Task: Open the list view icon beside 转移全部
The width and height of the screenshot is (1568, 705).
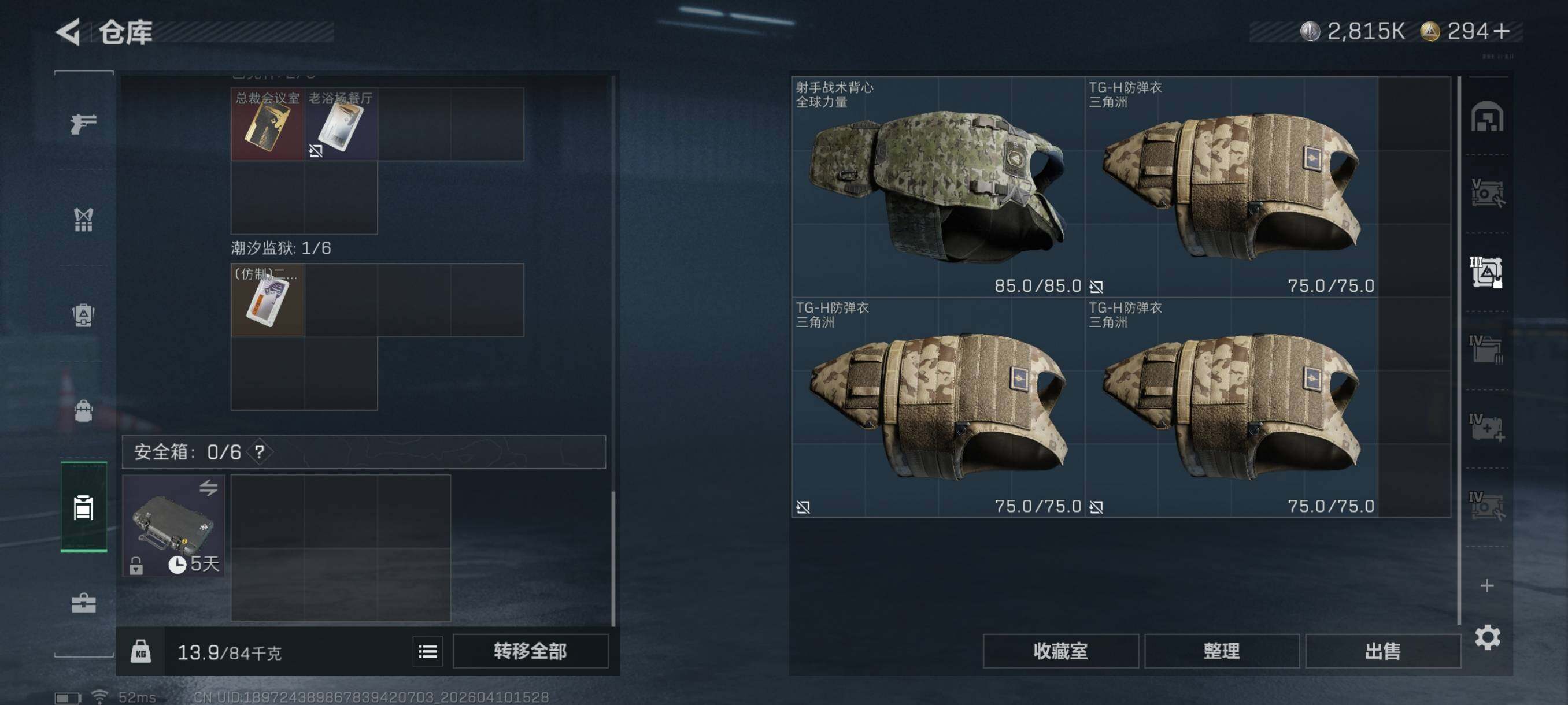Action: click(x=427, y=651)
